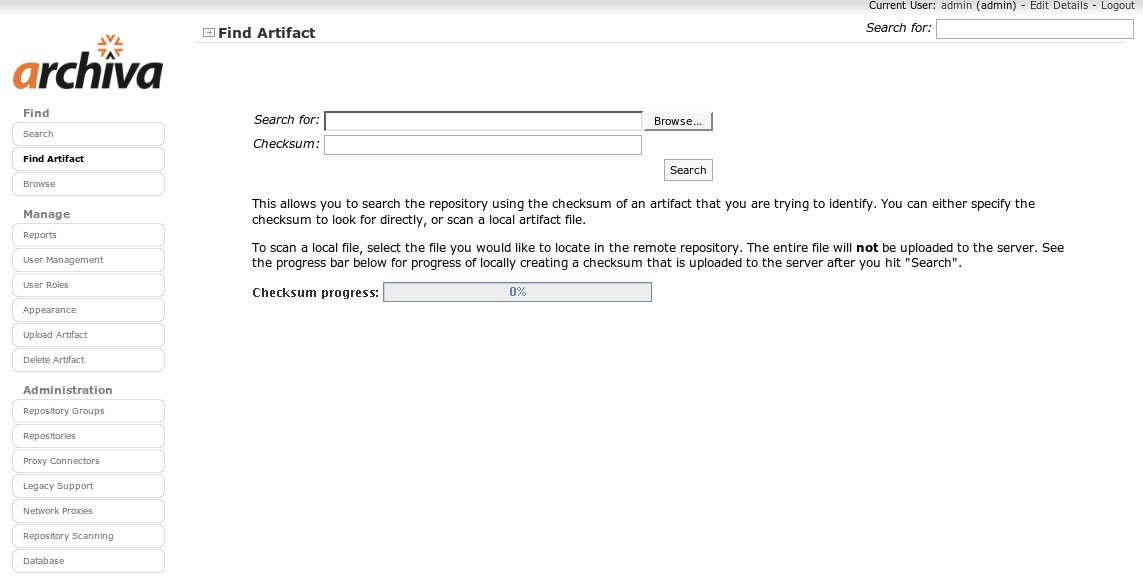This screenshot has height=585, width=1143.
Task: Click the Checksum progress bar
Action: click(517, 292)
